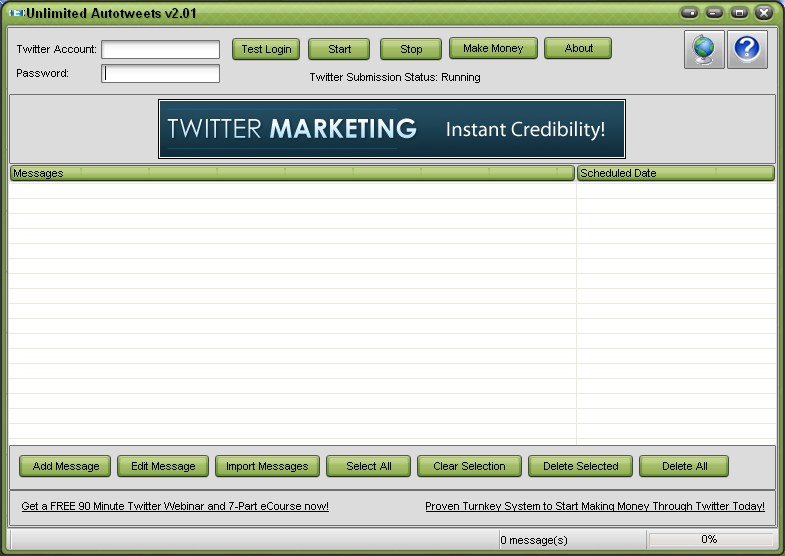
Task: Delete selected messages
Action: [580, 466]
